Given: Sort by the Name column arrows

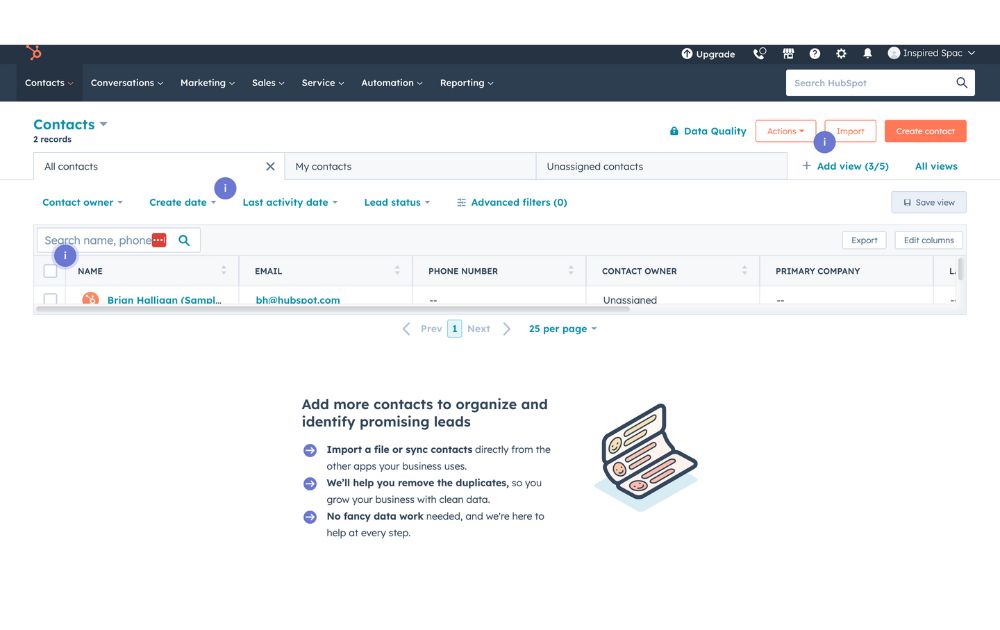Looking at the screenshot, I should click(x=223, y=270).
